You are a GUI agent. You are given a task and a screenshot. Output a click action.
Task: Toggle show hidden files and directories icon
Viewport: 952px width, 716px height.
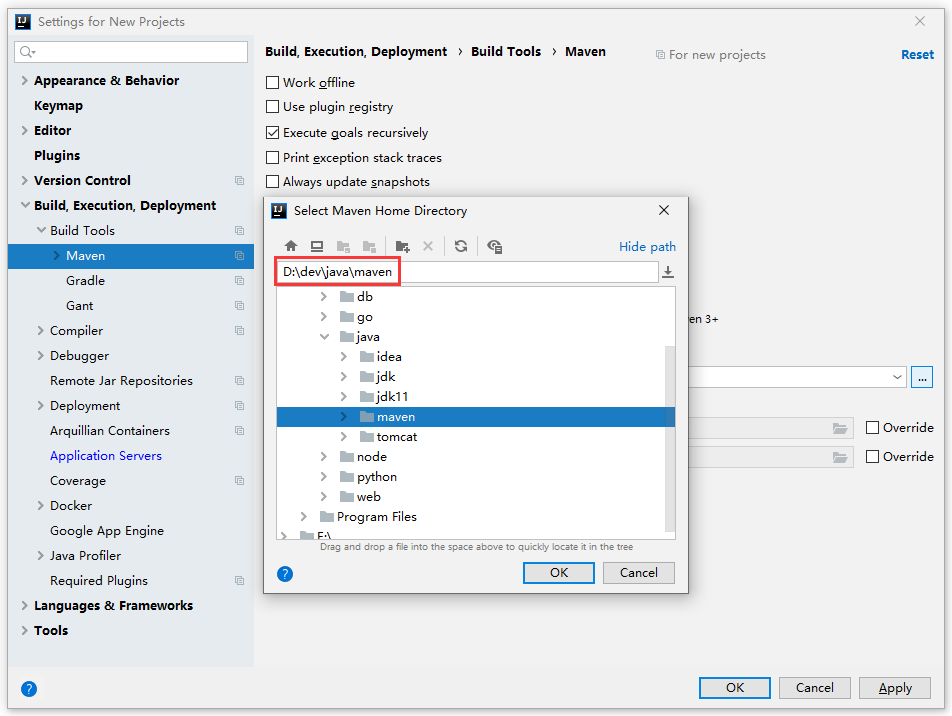point(494,246)
